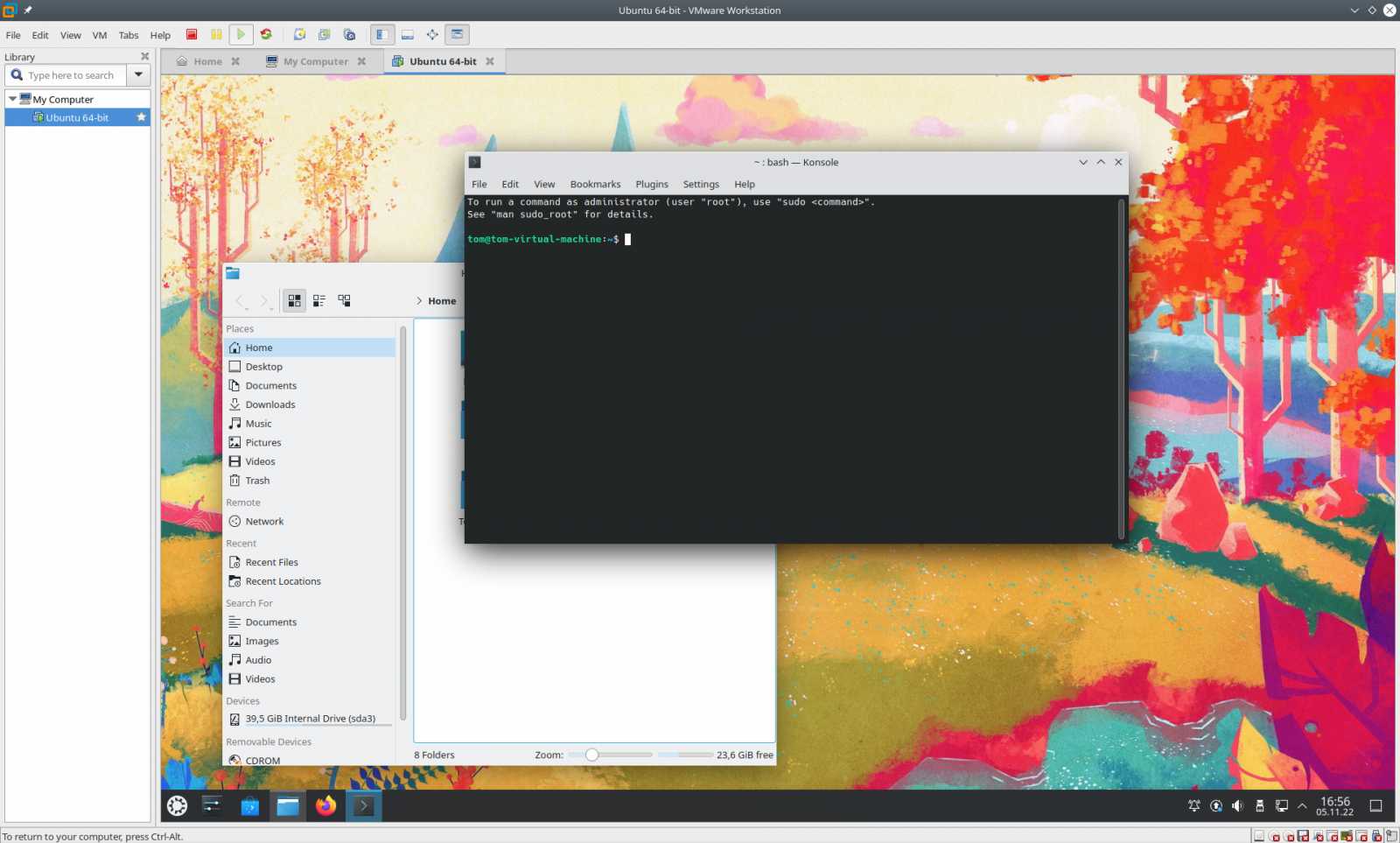This screenshot has width=1400, height=843.
Task: Switch Dolphin to Icons view mode
Action: 295,301
